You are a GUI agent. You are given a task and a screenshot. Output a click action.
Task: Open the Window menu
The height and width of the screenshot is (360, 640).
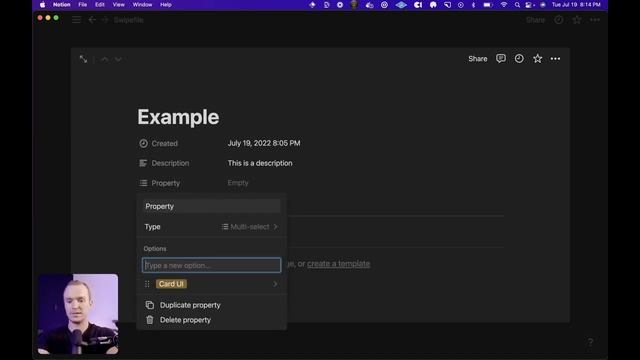(142, 5)
